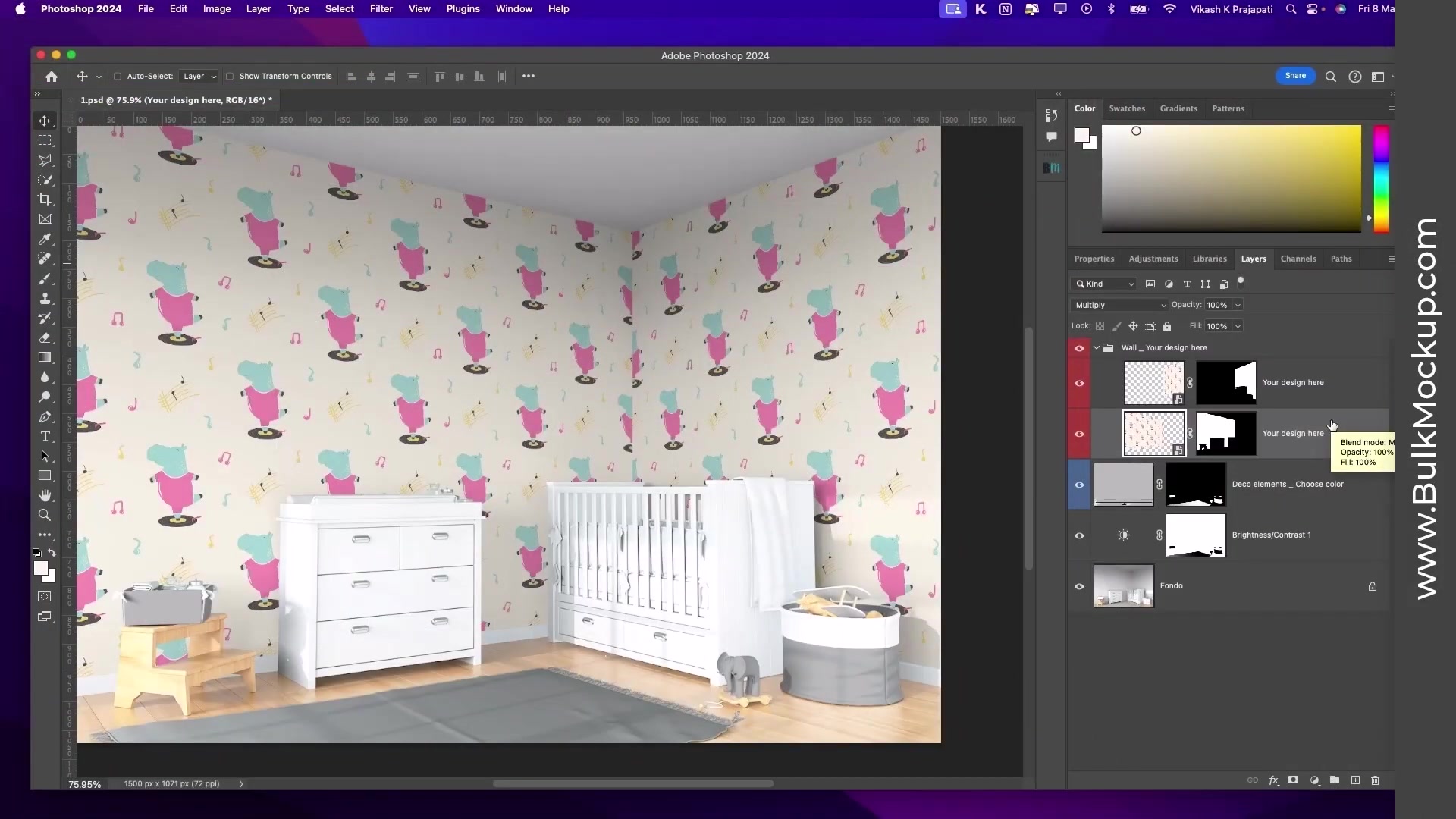
Task: Hide the Fondo layer
Action: point(1080,586)
